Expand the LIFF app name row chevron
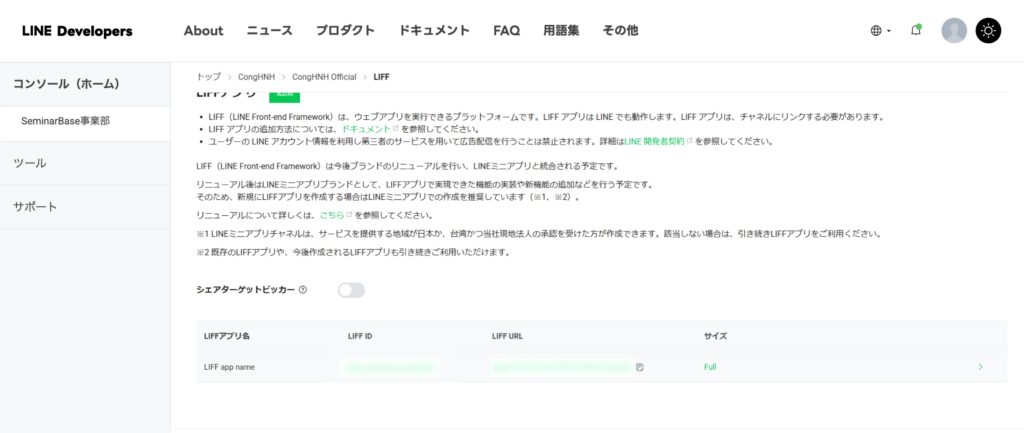Viewport: 1024px width, 433px height. click(980, 367)
